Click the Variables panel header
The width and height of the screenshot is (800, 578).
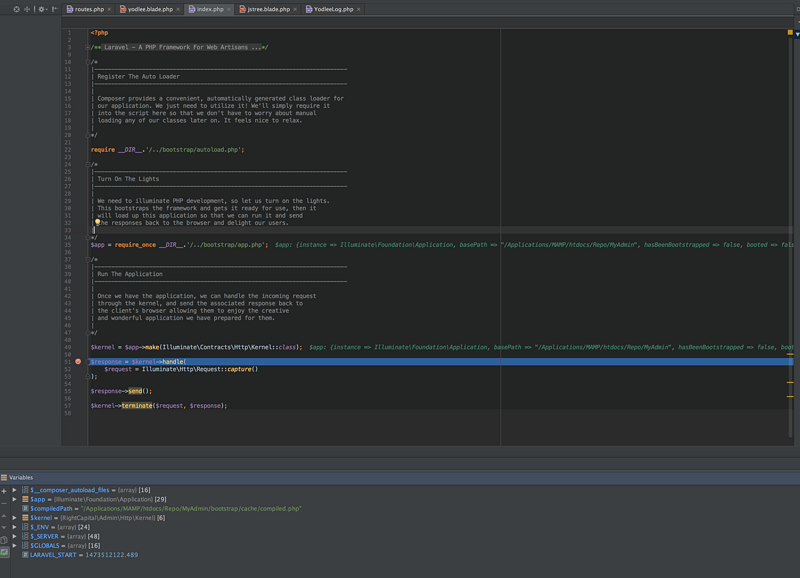click(400, 478)
